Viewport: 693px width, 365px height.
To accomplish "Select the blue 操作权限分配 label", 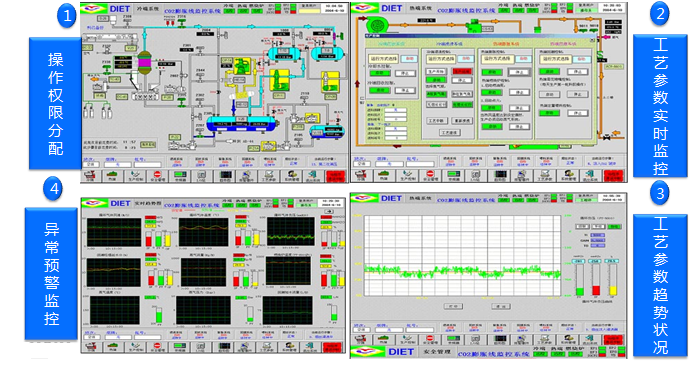I will pyautogui.click(x=55, y=103).
